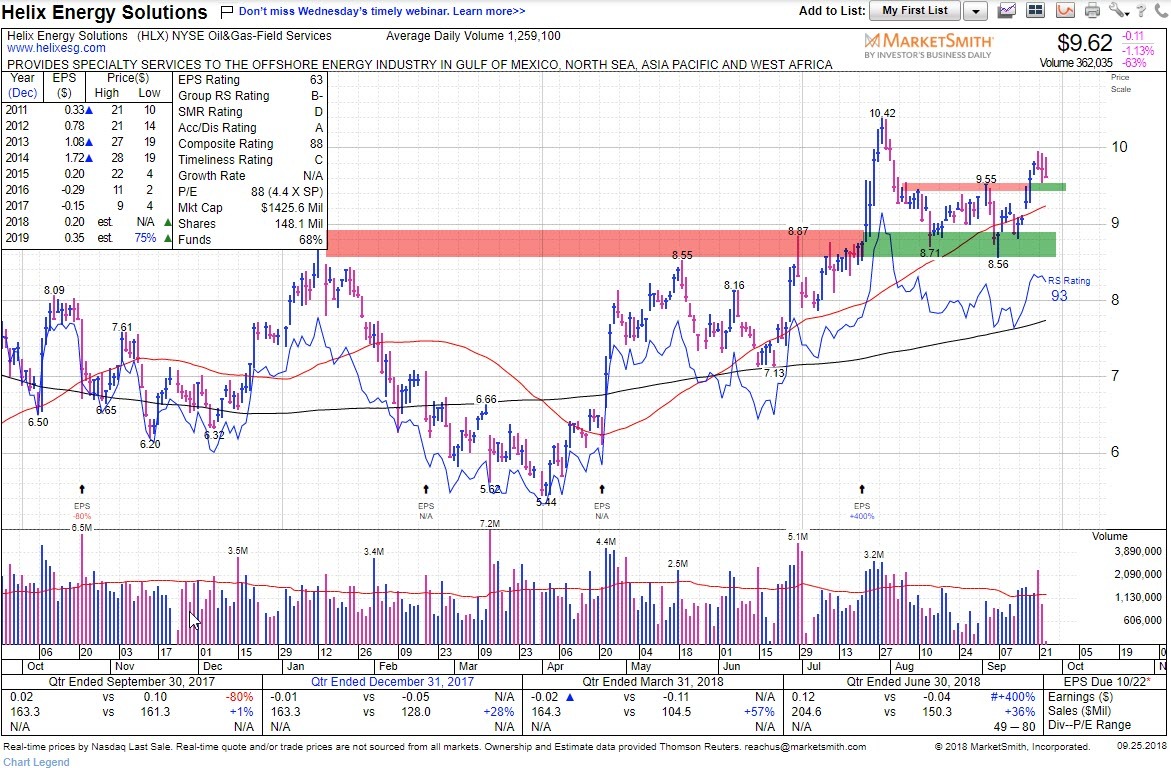The height and width of the screenshot is (768, 1171).
Task: Select the Composite Rating 88 row
Action: pyautogui.click(x=250, y=144)
